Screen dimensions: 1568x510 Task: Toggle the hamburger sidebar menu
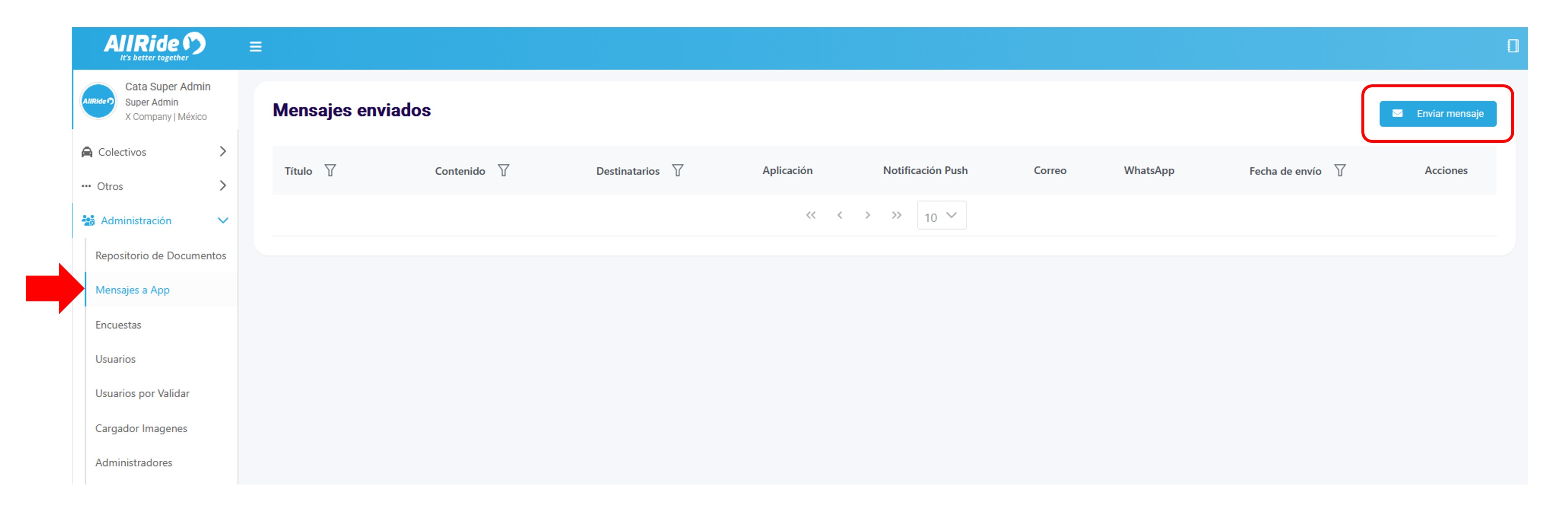click(x=256, y=47)
